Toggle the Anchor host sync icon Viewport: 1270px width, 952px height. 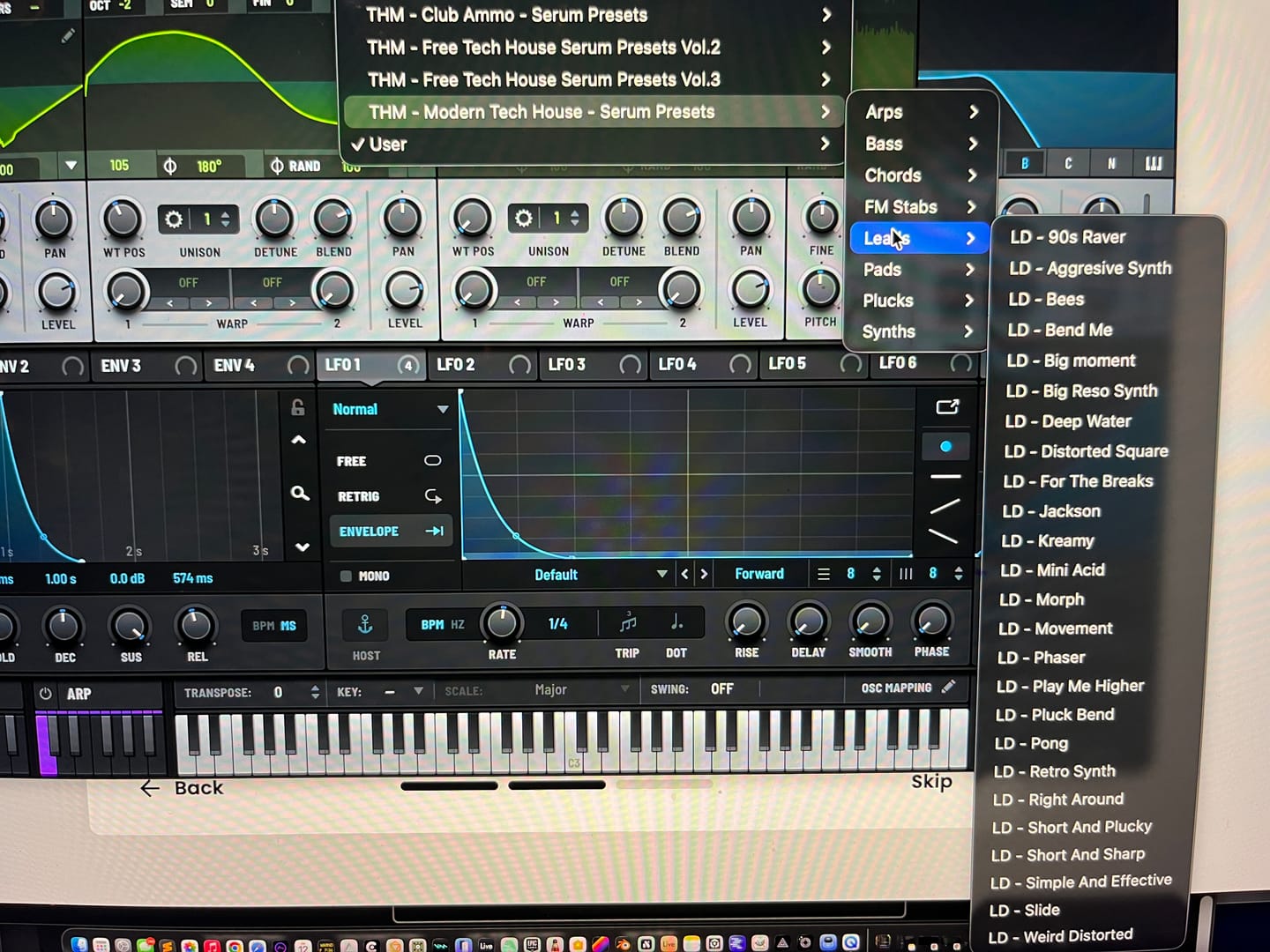click(x=365, y=625)
